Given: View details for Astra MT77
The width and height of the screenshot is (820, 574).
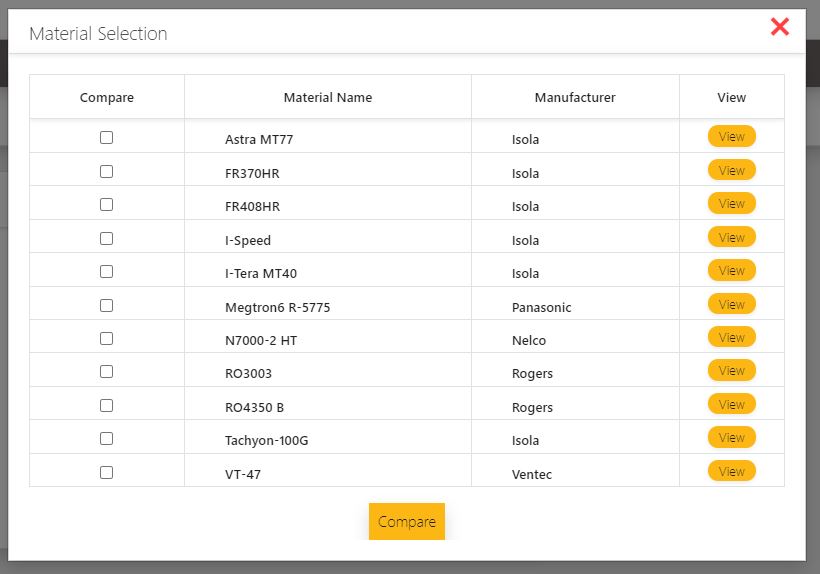Looking at the screenshot, I should tap(731, 136).
